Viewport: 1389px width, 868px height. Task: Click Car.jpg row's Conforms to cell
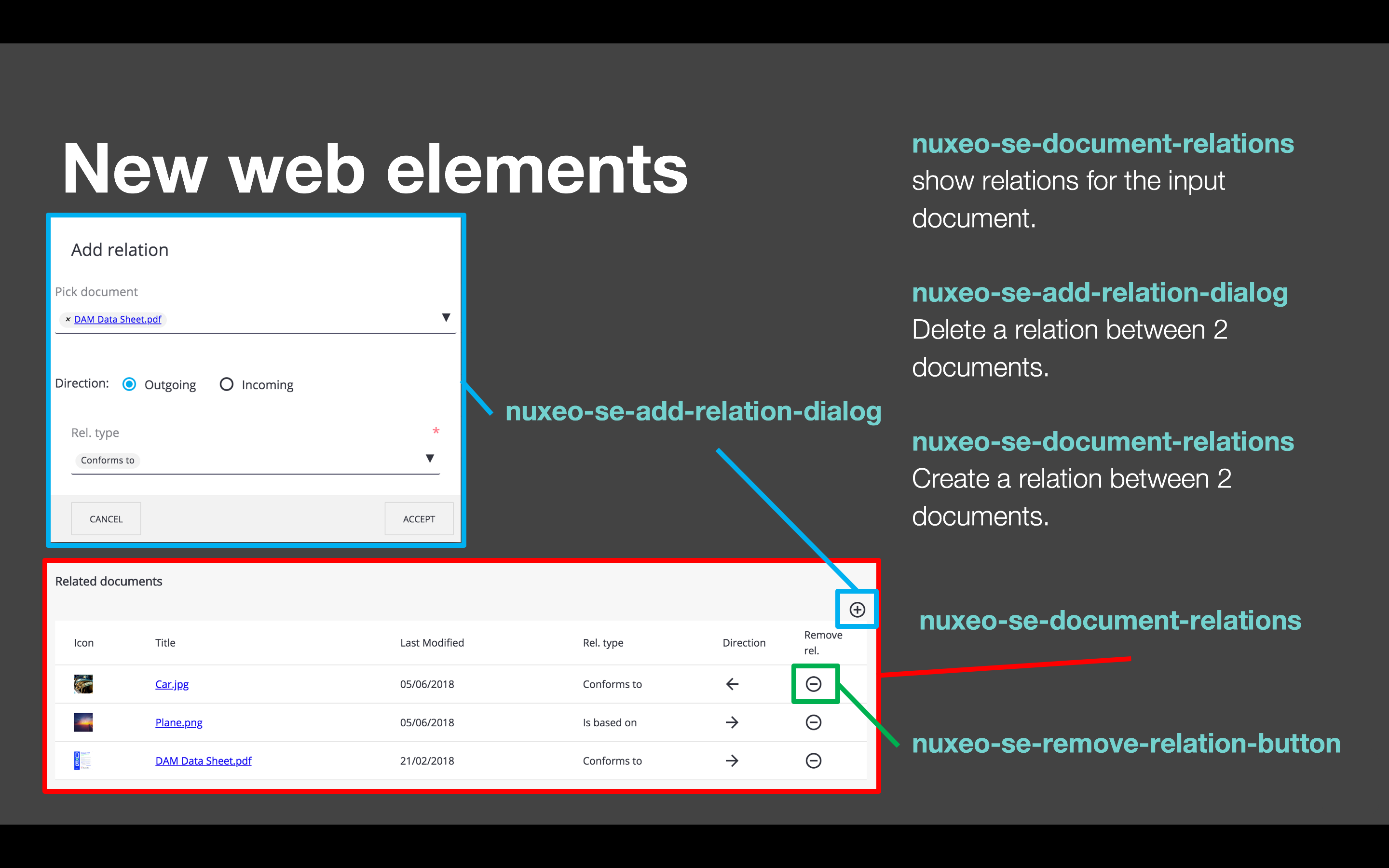coord(613,684)
